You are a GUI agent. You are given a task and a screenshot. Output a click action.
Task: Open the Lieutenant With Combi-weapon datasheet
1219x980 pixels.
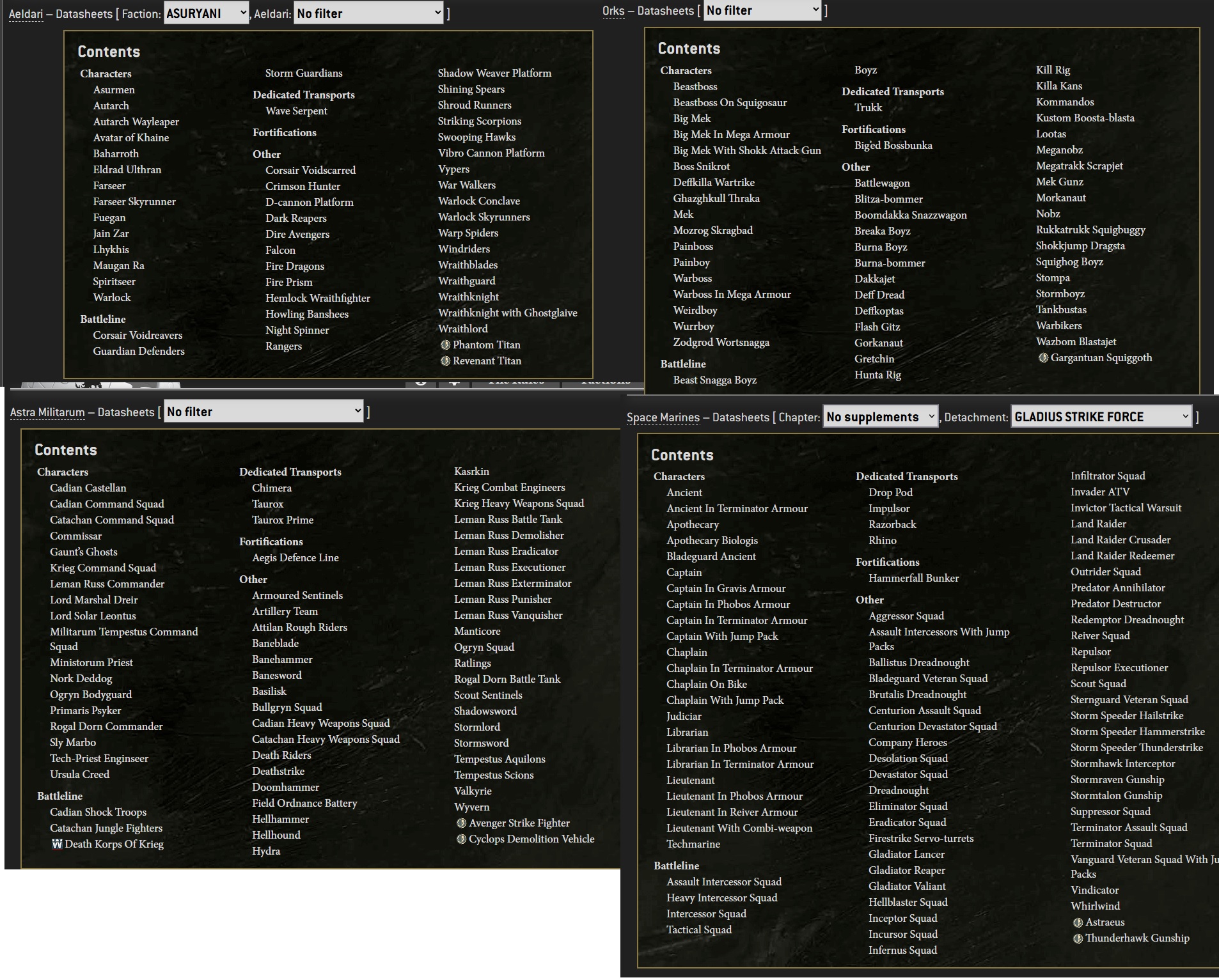tap(739, 828)
